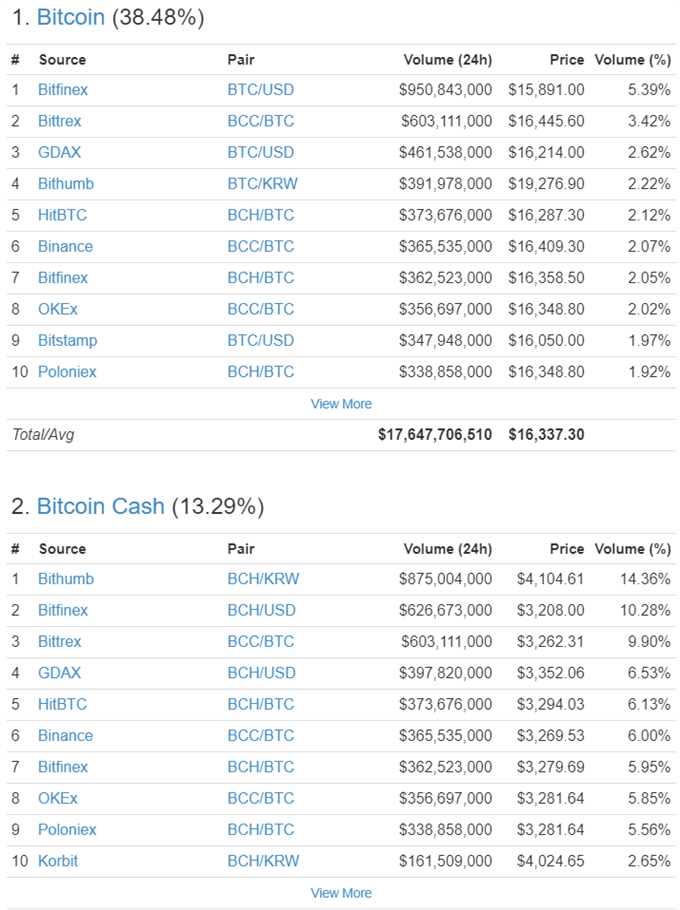This screenshot has width=680, height=910.
Task: Open the Bitcoin Cash heading link
Action: (101, 506)
